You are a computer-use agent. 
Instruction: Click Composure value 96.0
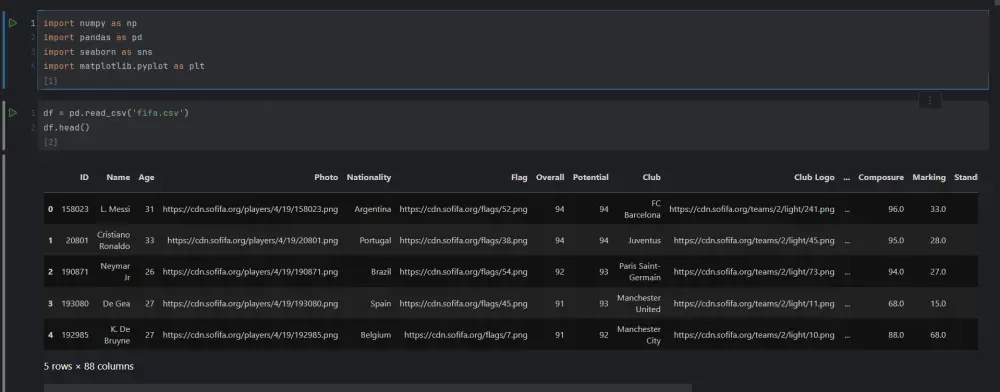(895, 209)
